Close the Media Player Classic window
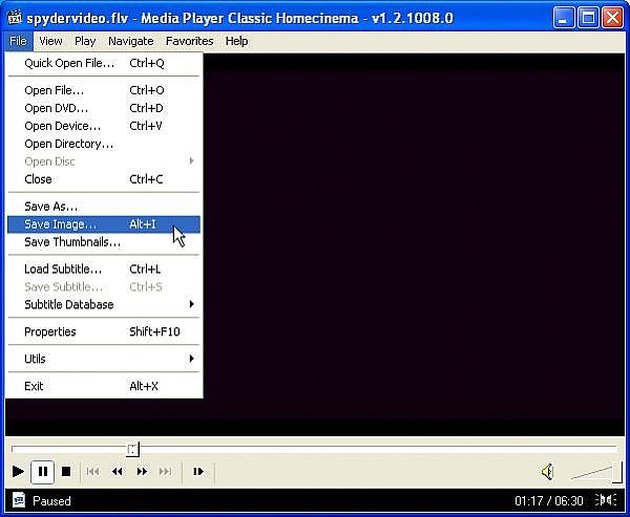This screenshot has height=517, width=630. click(613, 18)
